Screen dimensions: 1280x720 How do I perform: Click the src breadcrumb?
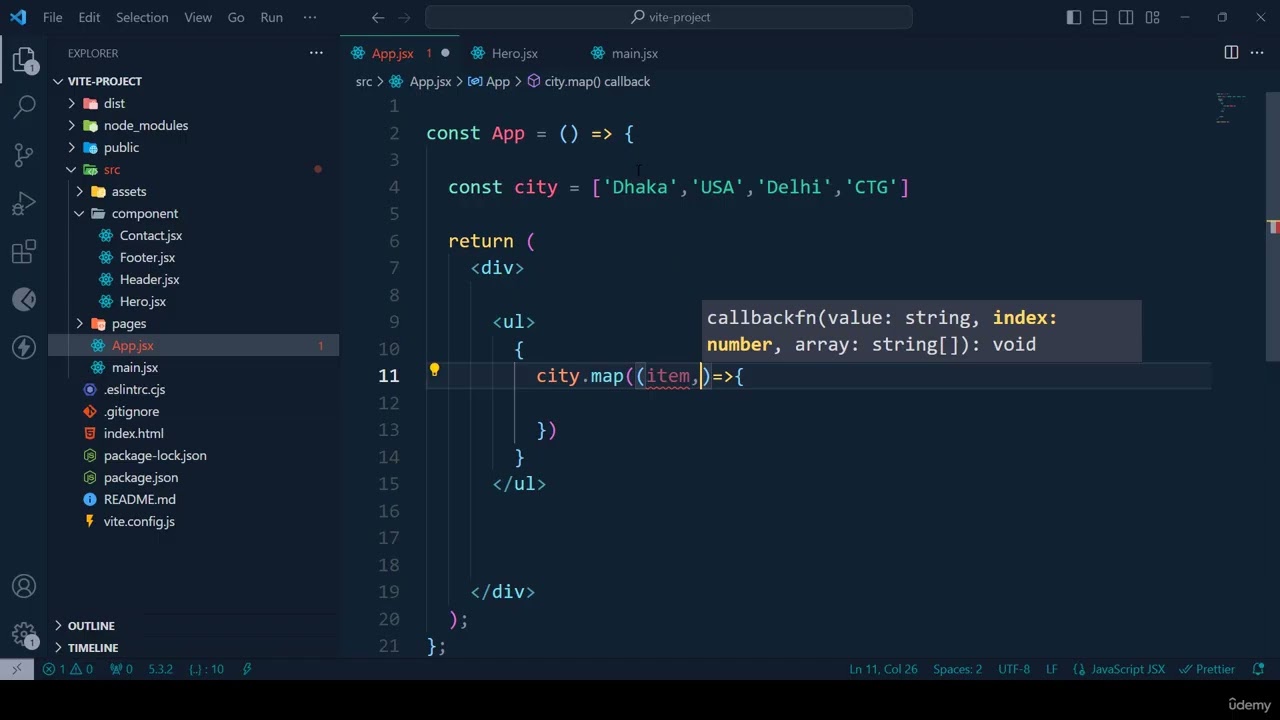pos(364,81)
